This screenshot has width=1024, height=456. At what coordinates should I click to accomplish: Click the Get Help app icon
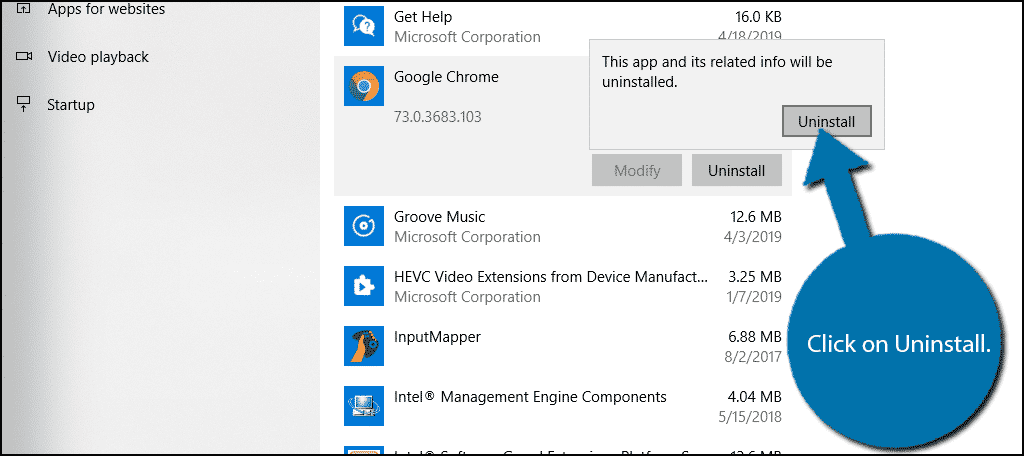[364, 26]
